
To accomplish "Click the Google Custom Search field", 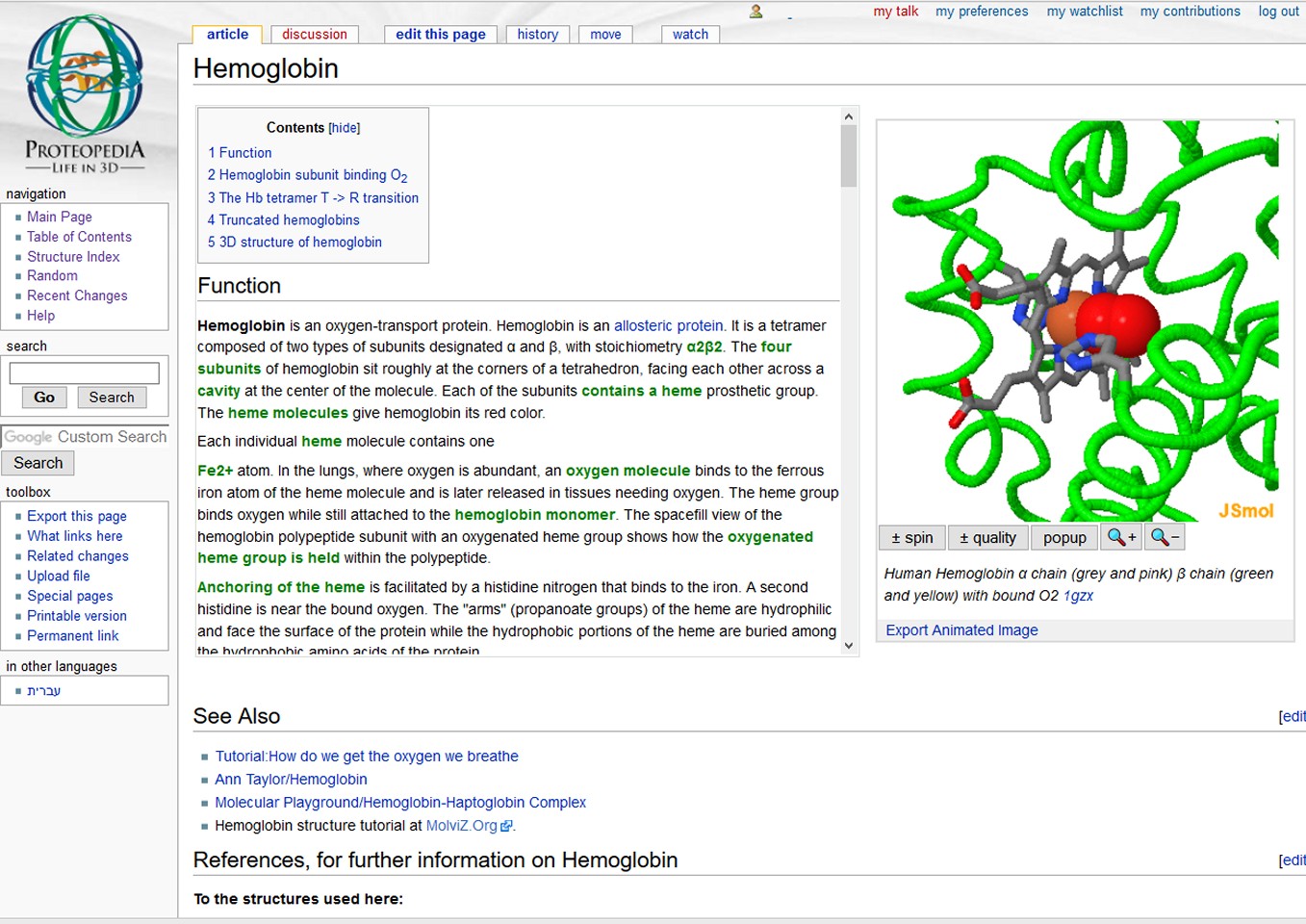I will coord(85,437).
